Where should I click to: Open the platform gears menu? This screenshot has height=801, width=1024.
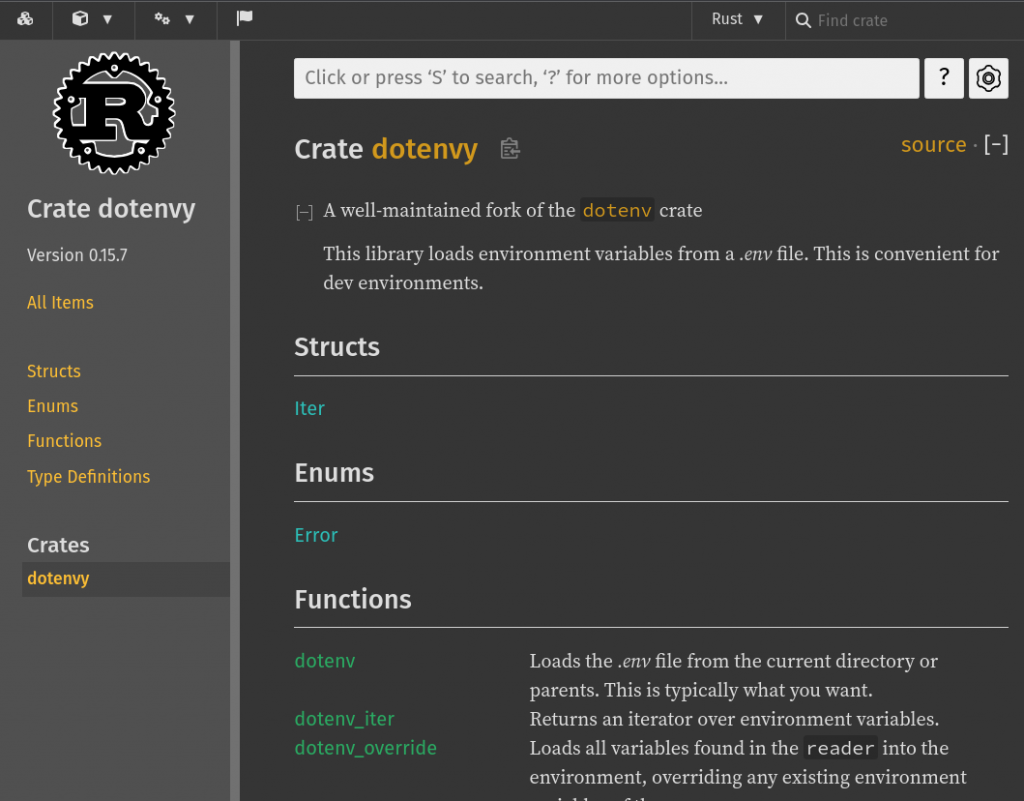coord(174,19)
